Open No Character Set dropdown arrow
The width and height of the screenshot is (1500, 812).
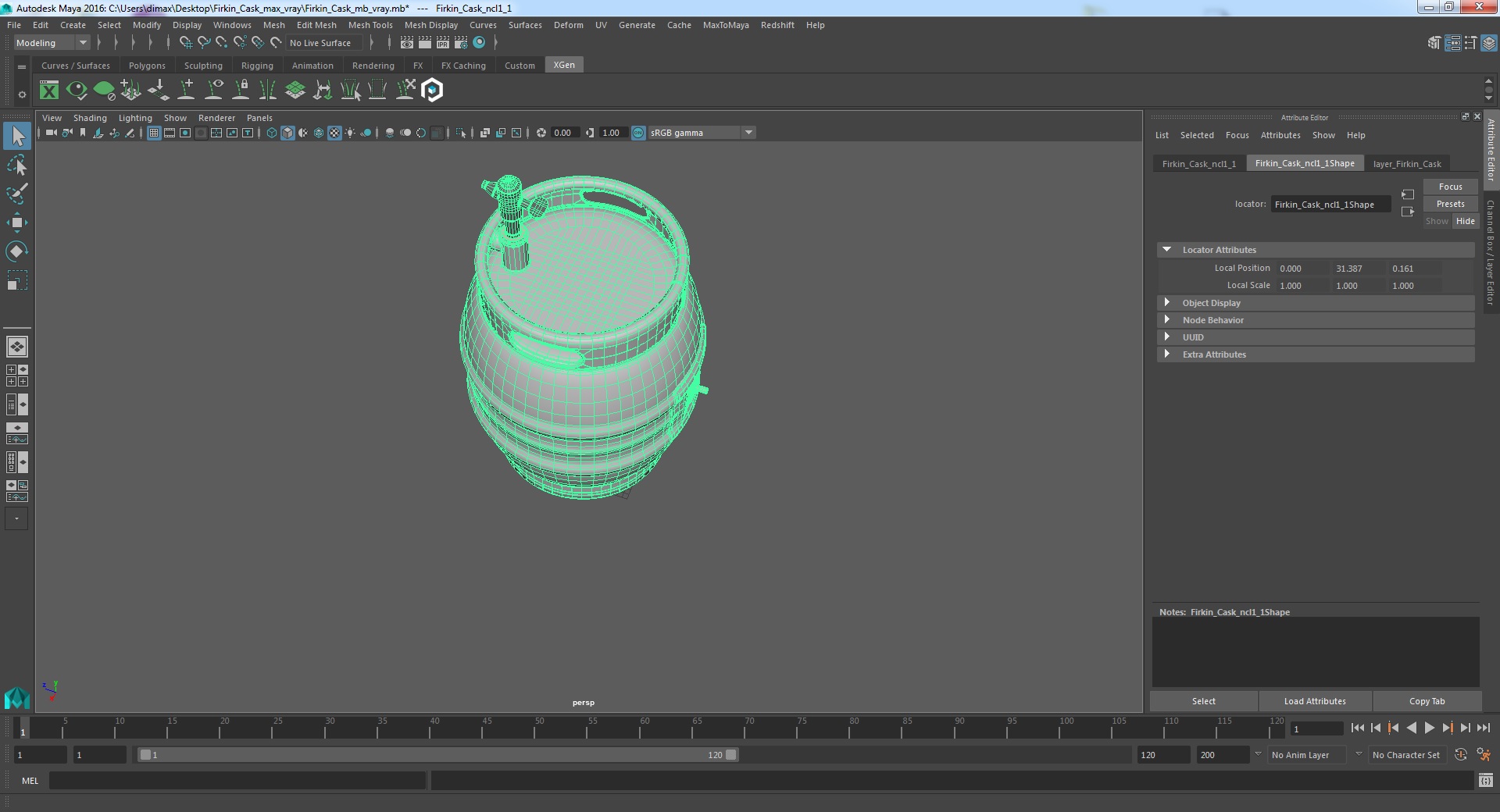click(1359, 754)
